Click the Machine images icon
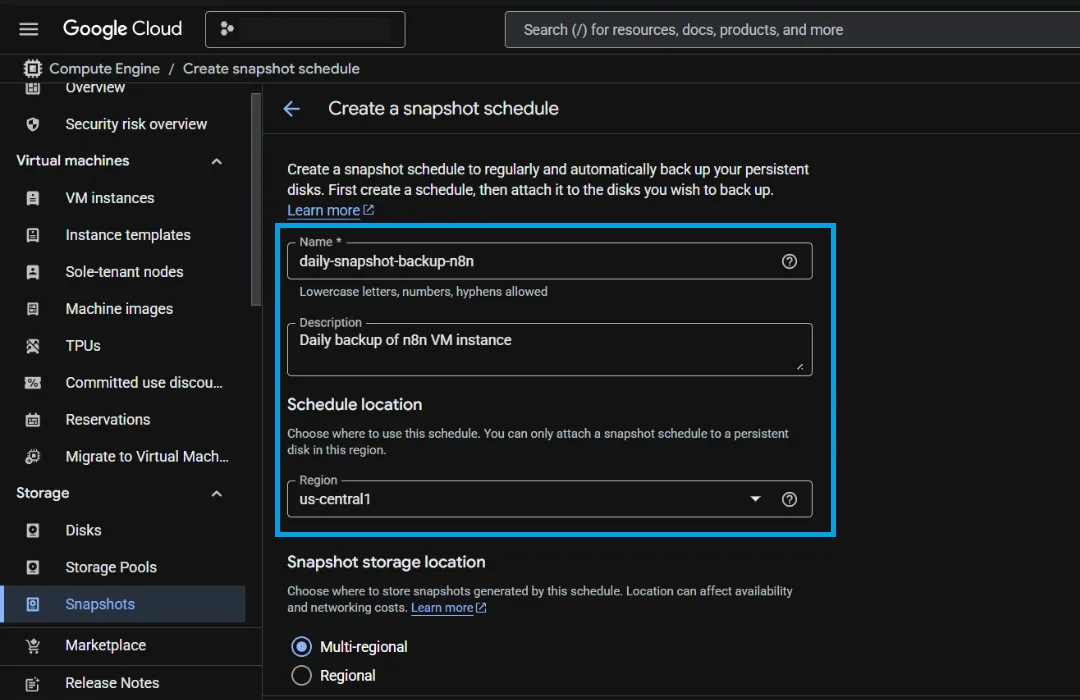The width and height of the screenshot is (1080, 700). click(32, 309)
